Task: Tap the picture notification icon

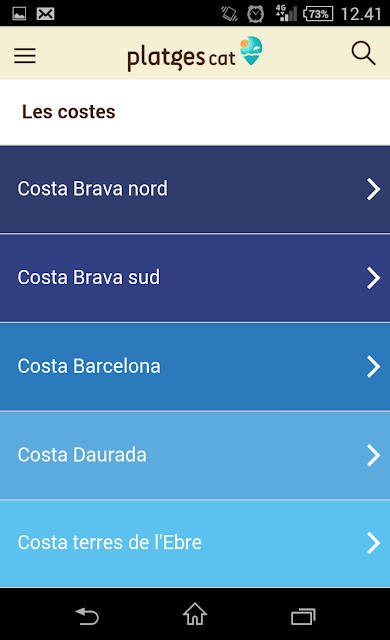Action: (x=19, y=14)
